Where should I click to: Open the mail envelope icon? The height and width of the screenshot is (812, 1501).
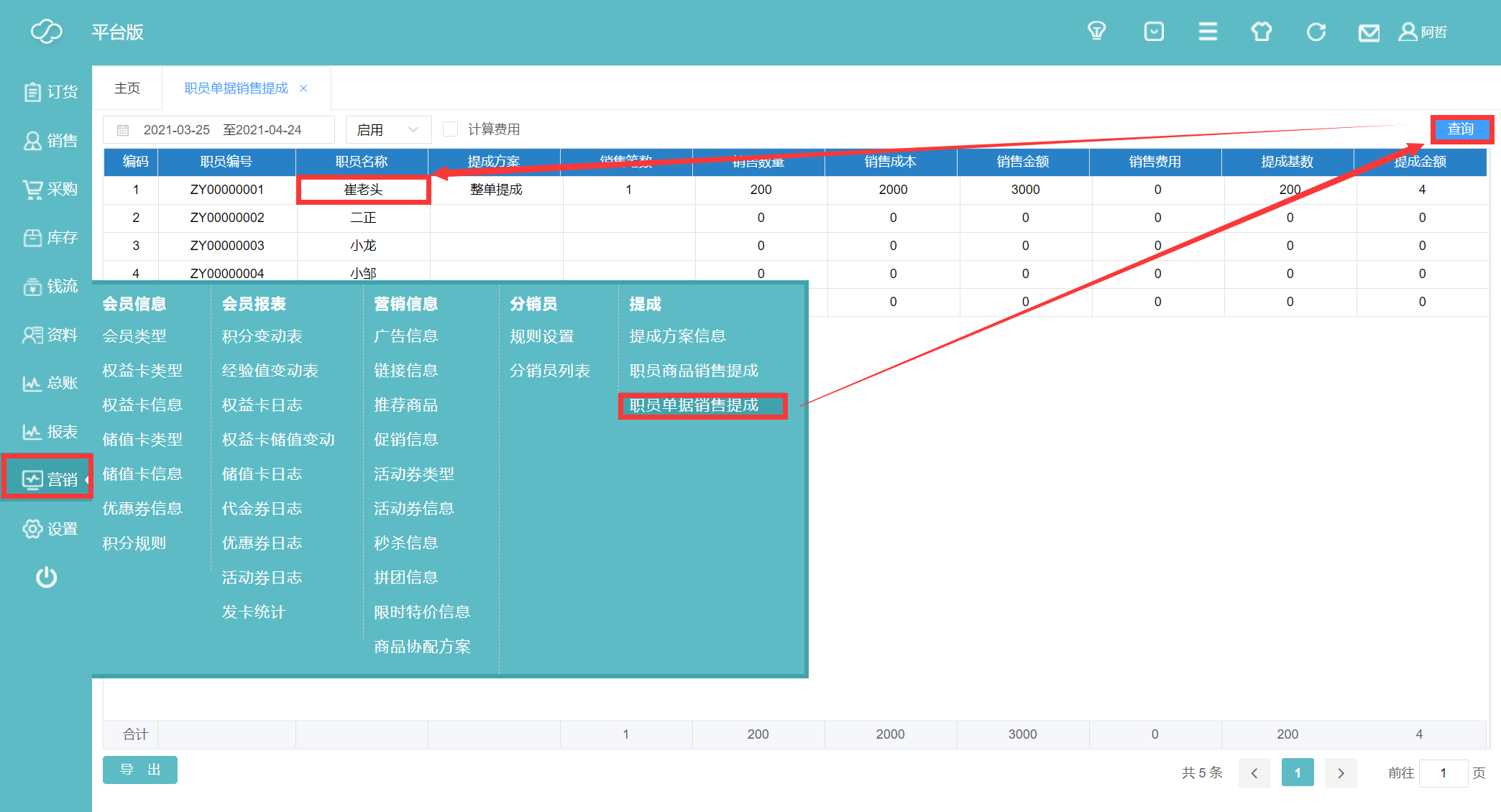coord(1369,32)
